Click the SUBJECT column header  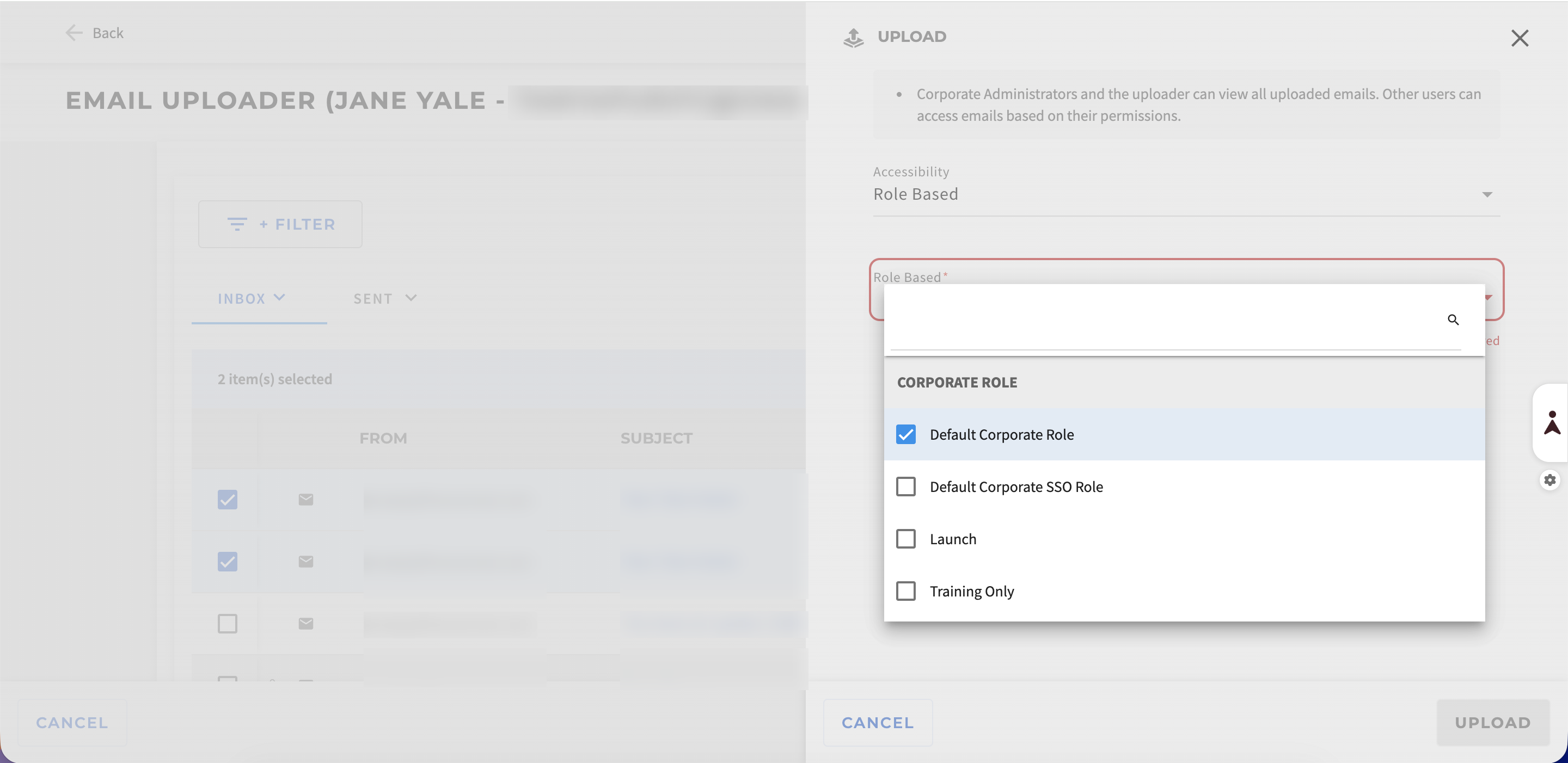(656, 438)
